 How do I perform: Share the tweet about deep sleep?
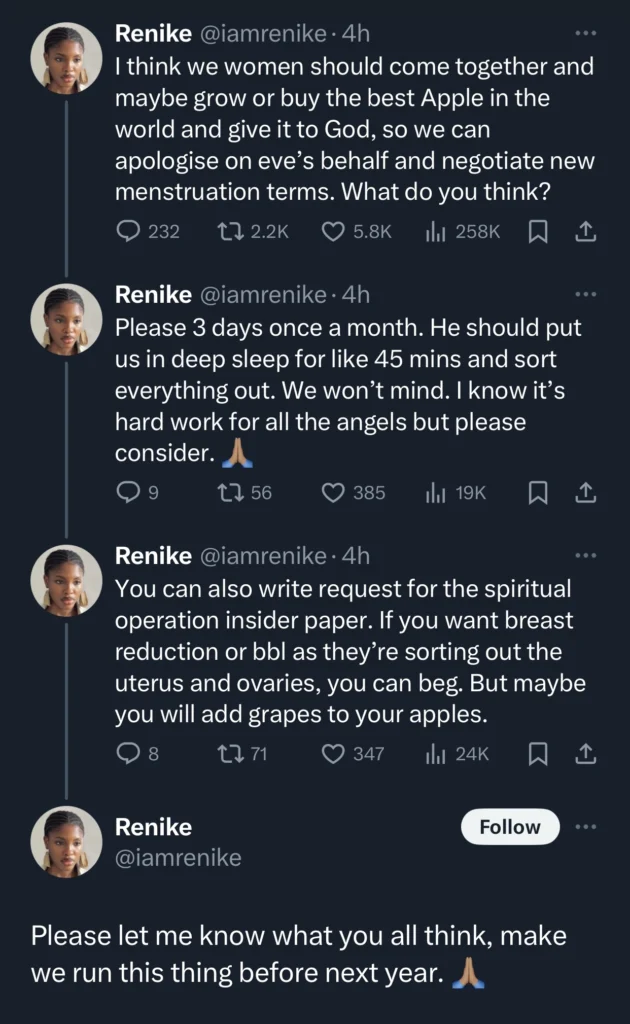tap(586, 492)
